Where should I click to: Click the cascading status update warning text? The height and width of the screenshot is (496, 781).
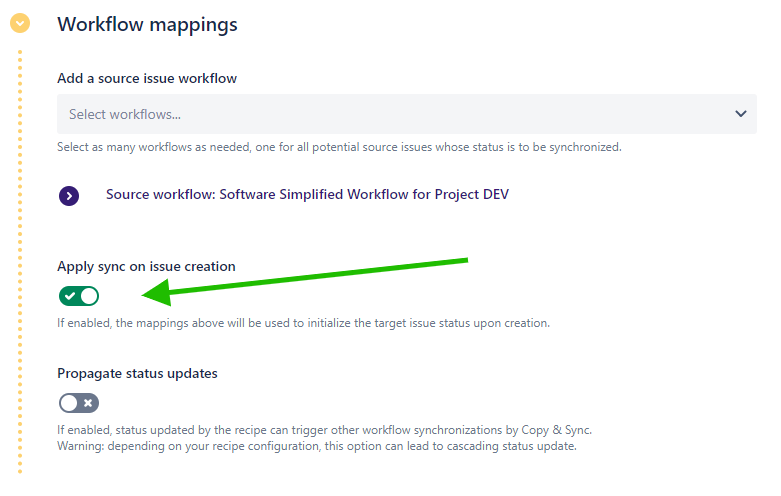point(316,446)
